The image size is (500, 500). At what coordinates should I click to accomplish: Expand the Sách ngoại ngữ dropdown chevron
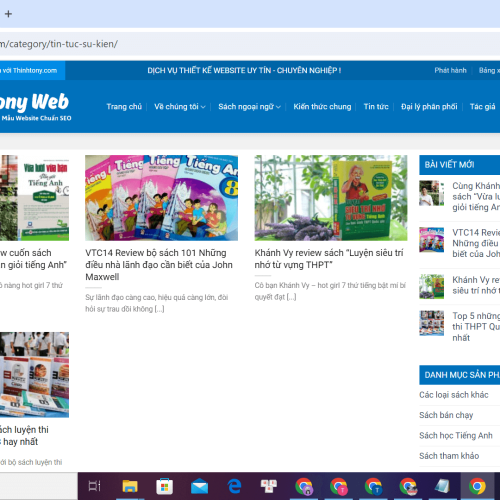(x=278, y=107)
